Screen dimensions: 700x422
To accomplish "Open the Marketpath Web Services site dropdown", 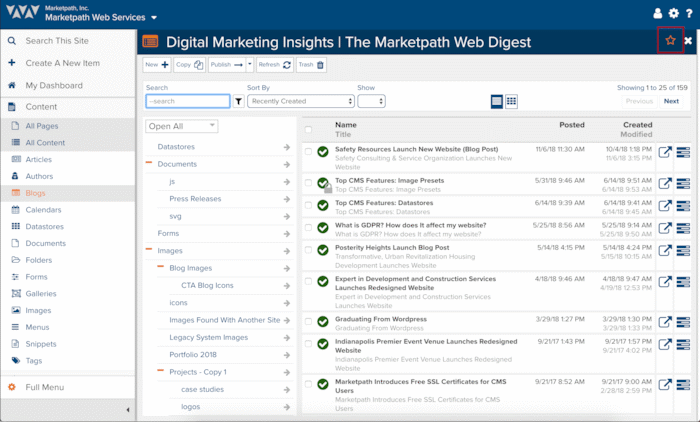I will click(154, 18).
